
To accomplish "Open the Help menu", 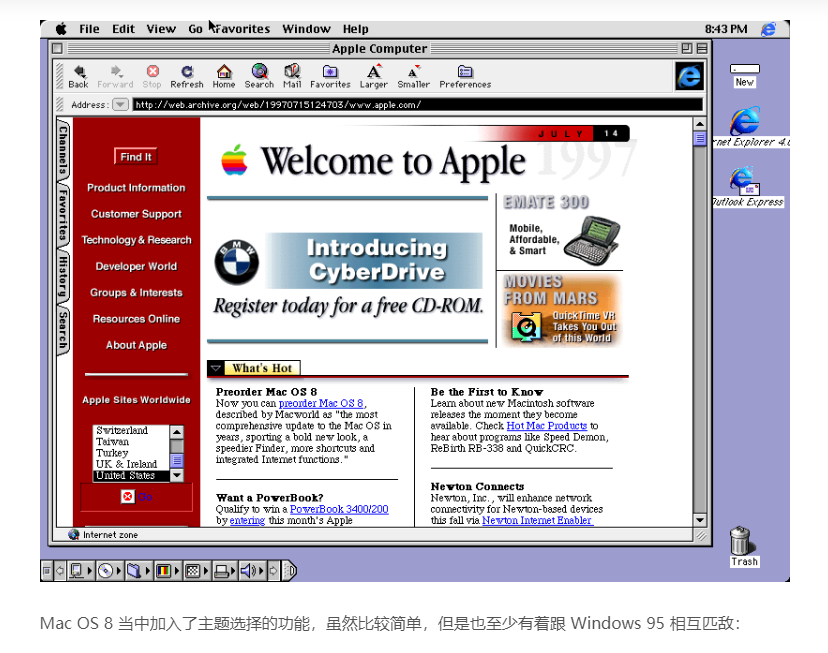I will tap(355, 29).
